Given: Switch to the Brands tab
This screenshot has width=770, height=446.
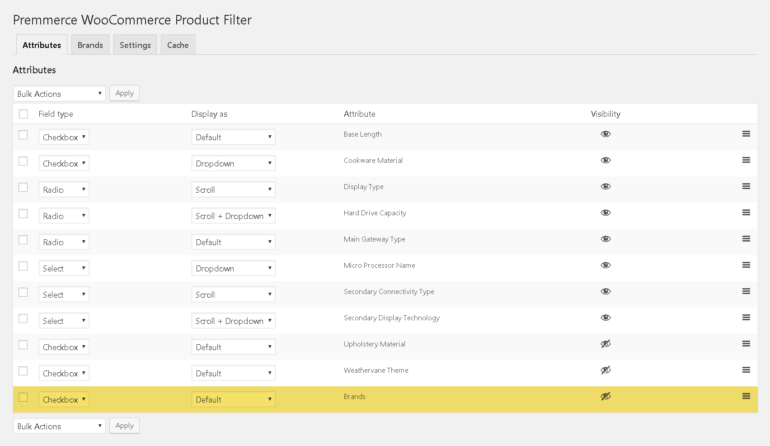Looking at the screenshot, I should (90, 45).
